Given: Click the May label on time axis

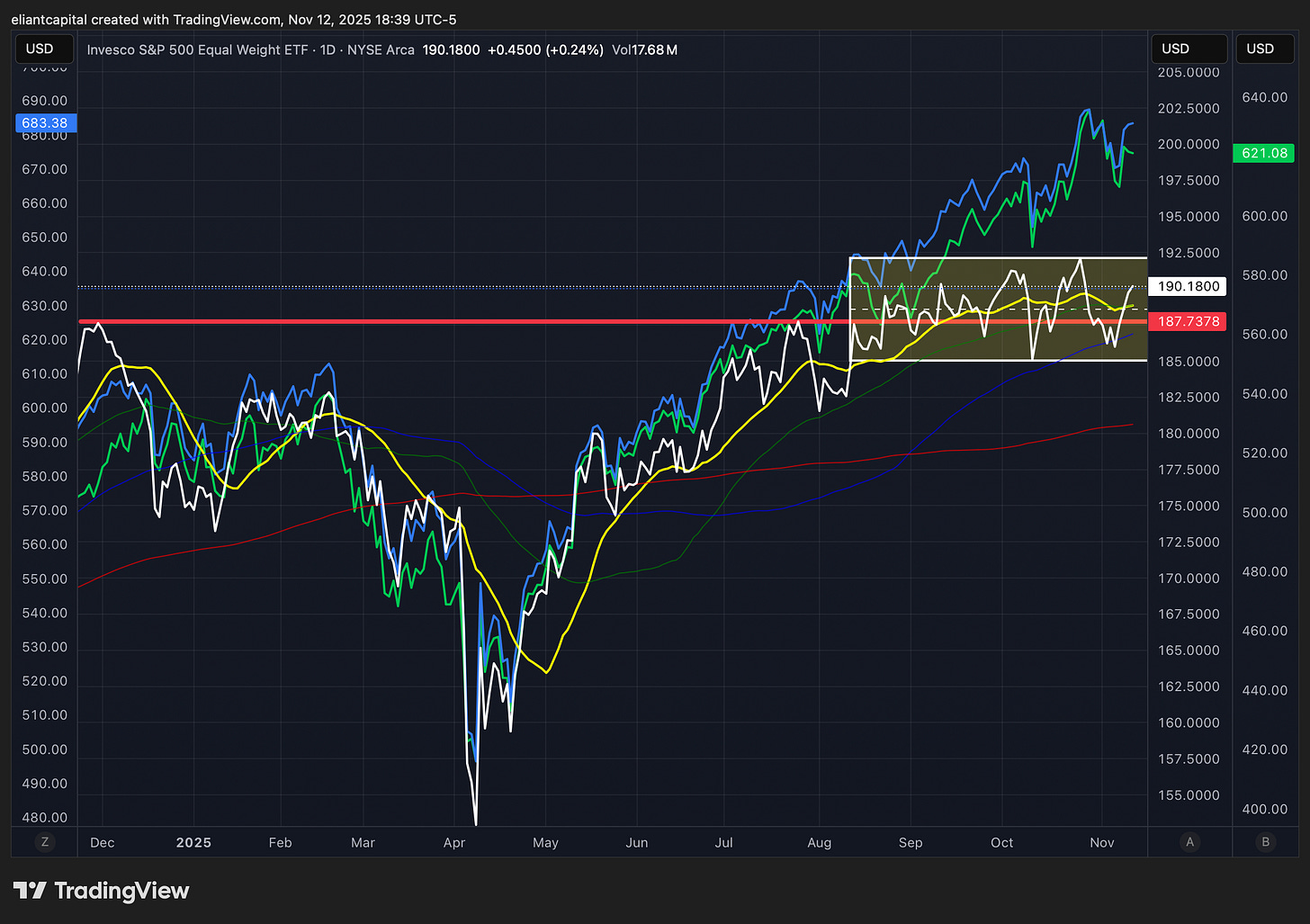Looking at the screenshot, I should pos(545,843).
